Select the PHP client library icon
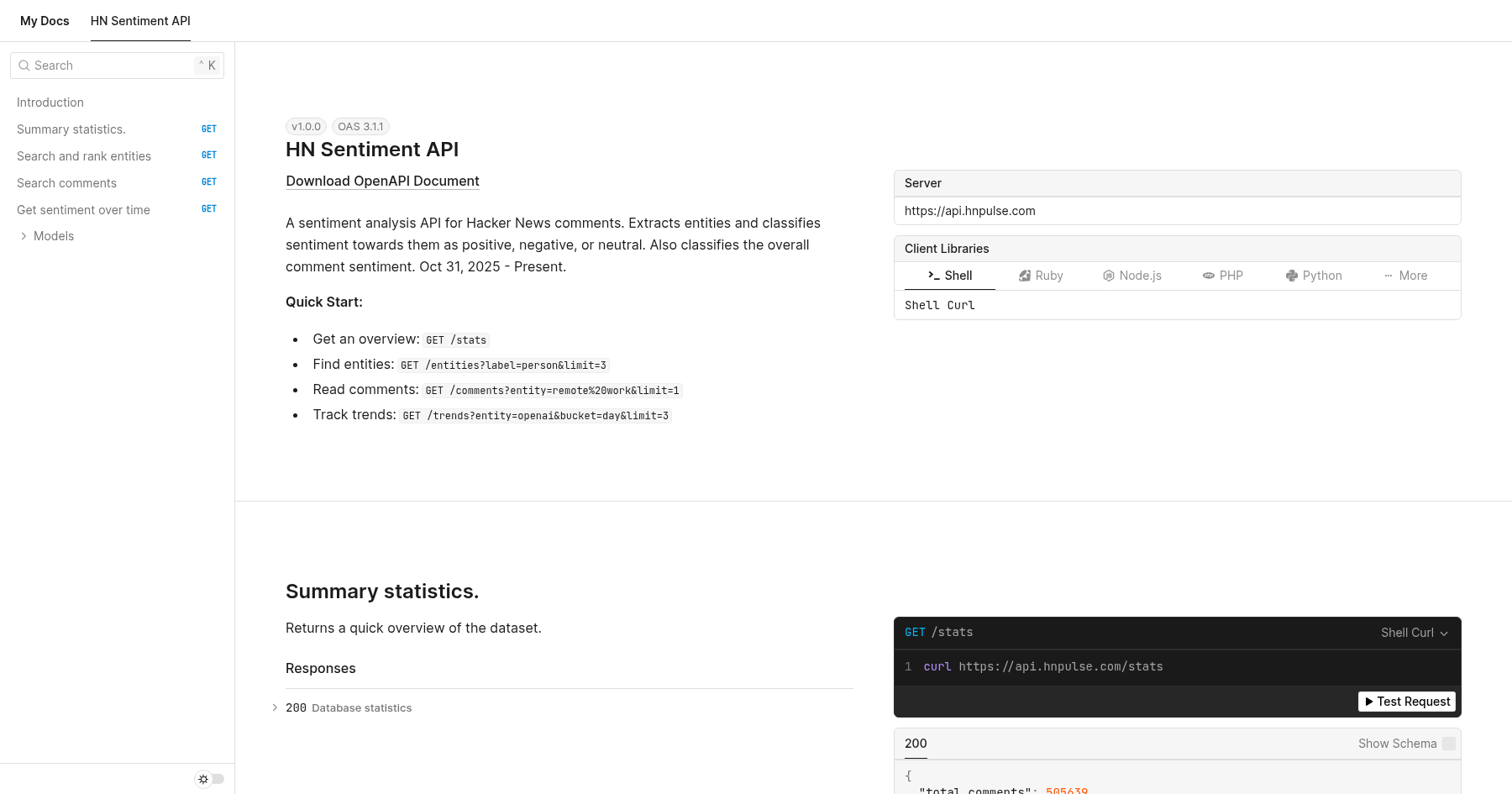 [1207, 276]
